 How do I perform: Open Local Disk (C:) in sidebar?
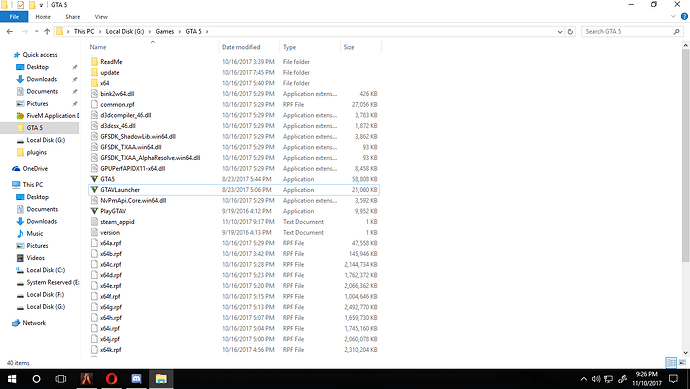(46, 270)
